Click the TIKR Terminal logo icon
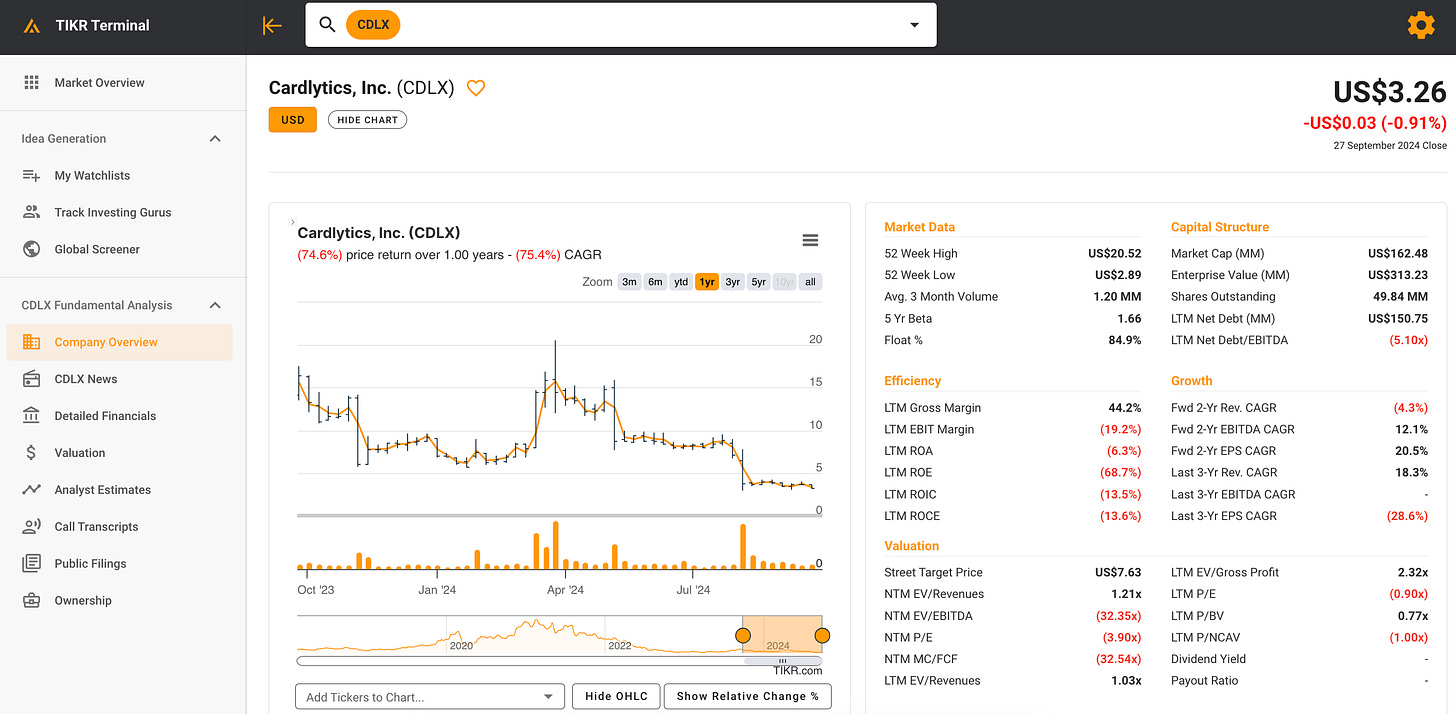1456x714 pixels. tap(32, 26)
